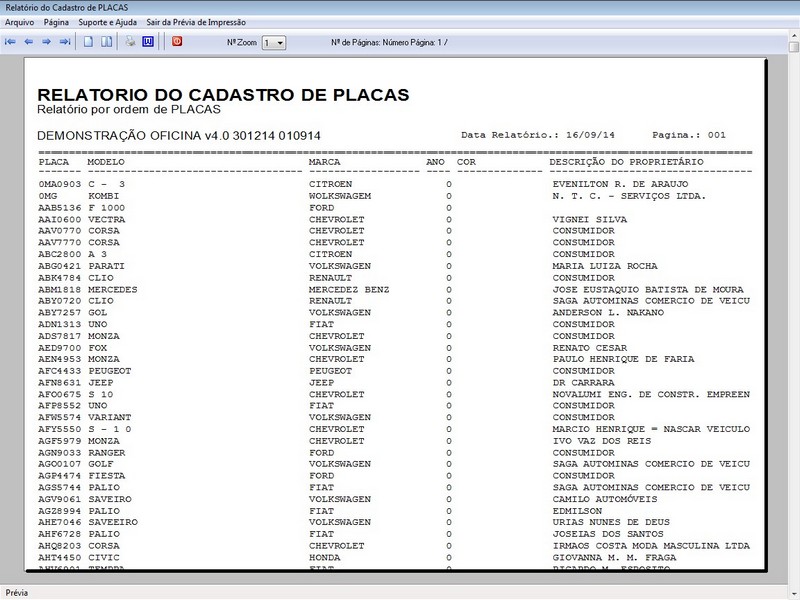Click the VARIANT model entry
Viewport: 800px width, 600px height.
click(110, 417)
